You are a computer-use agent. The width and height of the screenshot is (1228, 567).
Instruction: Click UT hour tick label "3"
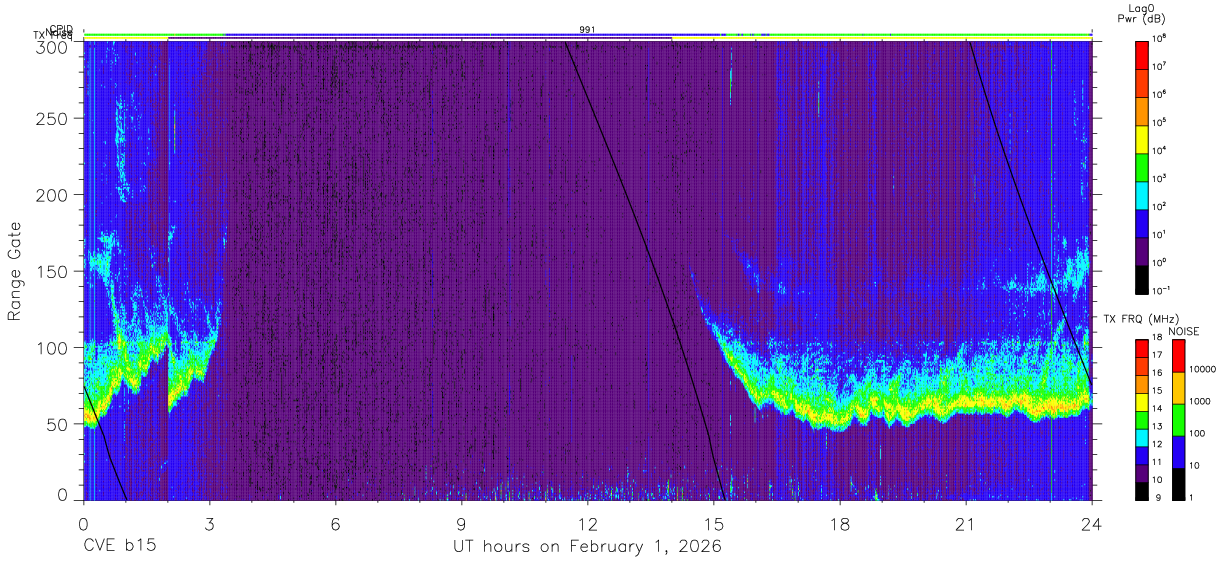coord(209,523)
